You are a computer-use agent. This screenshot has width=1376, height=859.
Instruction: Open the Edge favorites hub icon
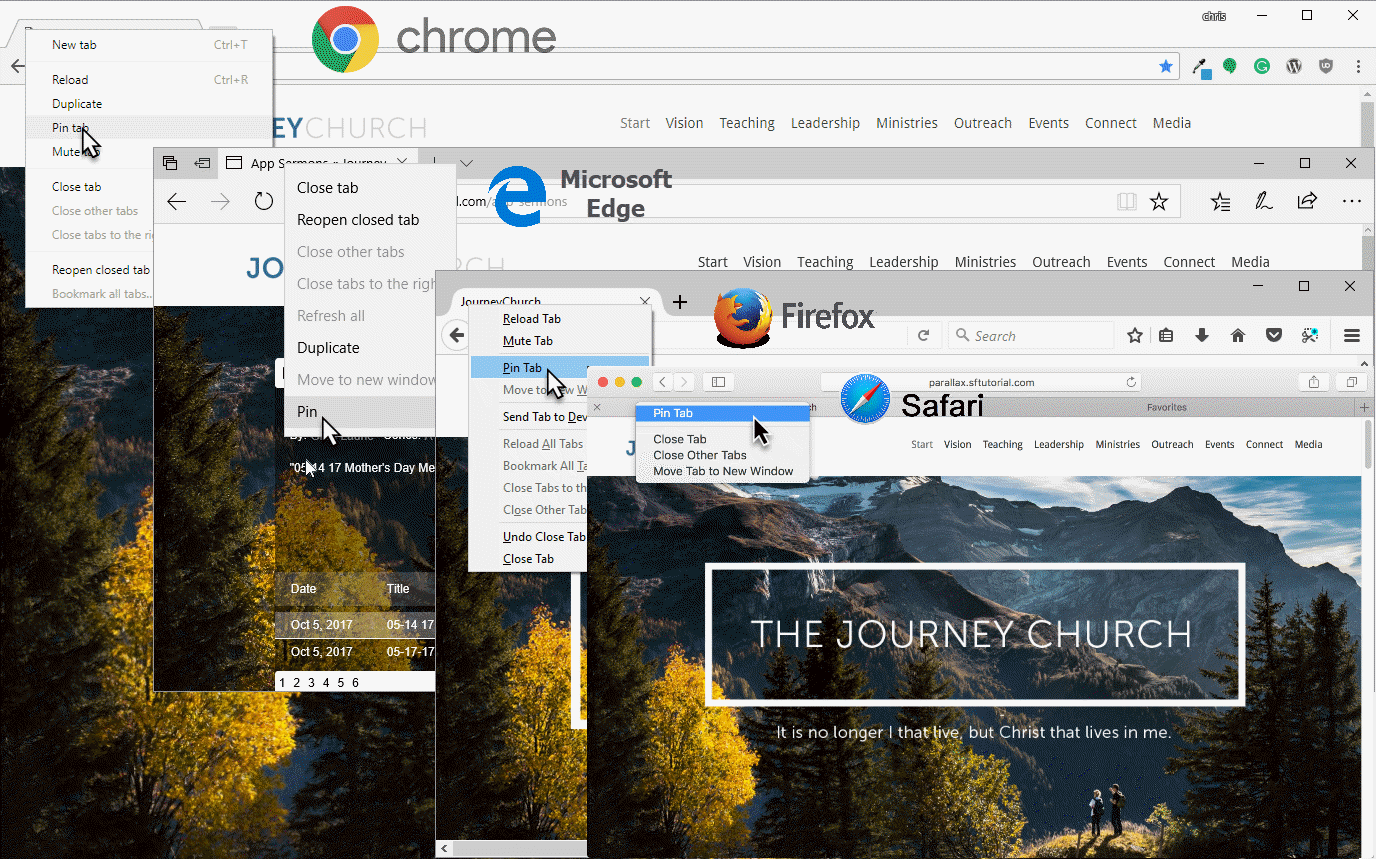click(1221, 202)
